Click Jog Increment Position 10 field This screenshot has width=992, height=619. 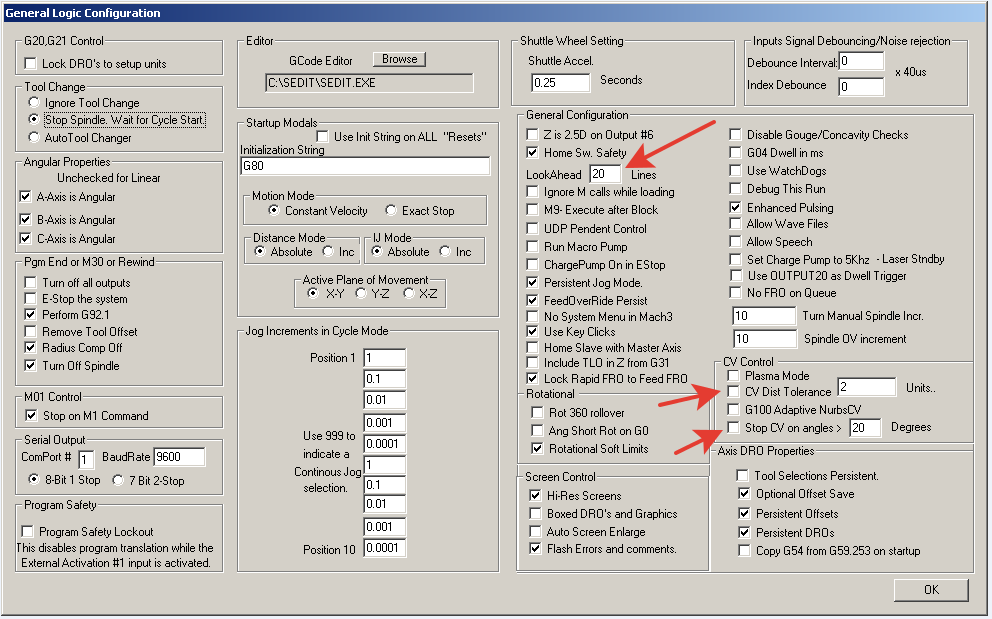click(385, 548)
